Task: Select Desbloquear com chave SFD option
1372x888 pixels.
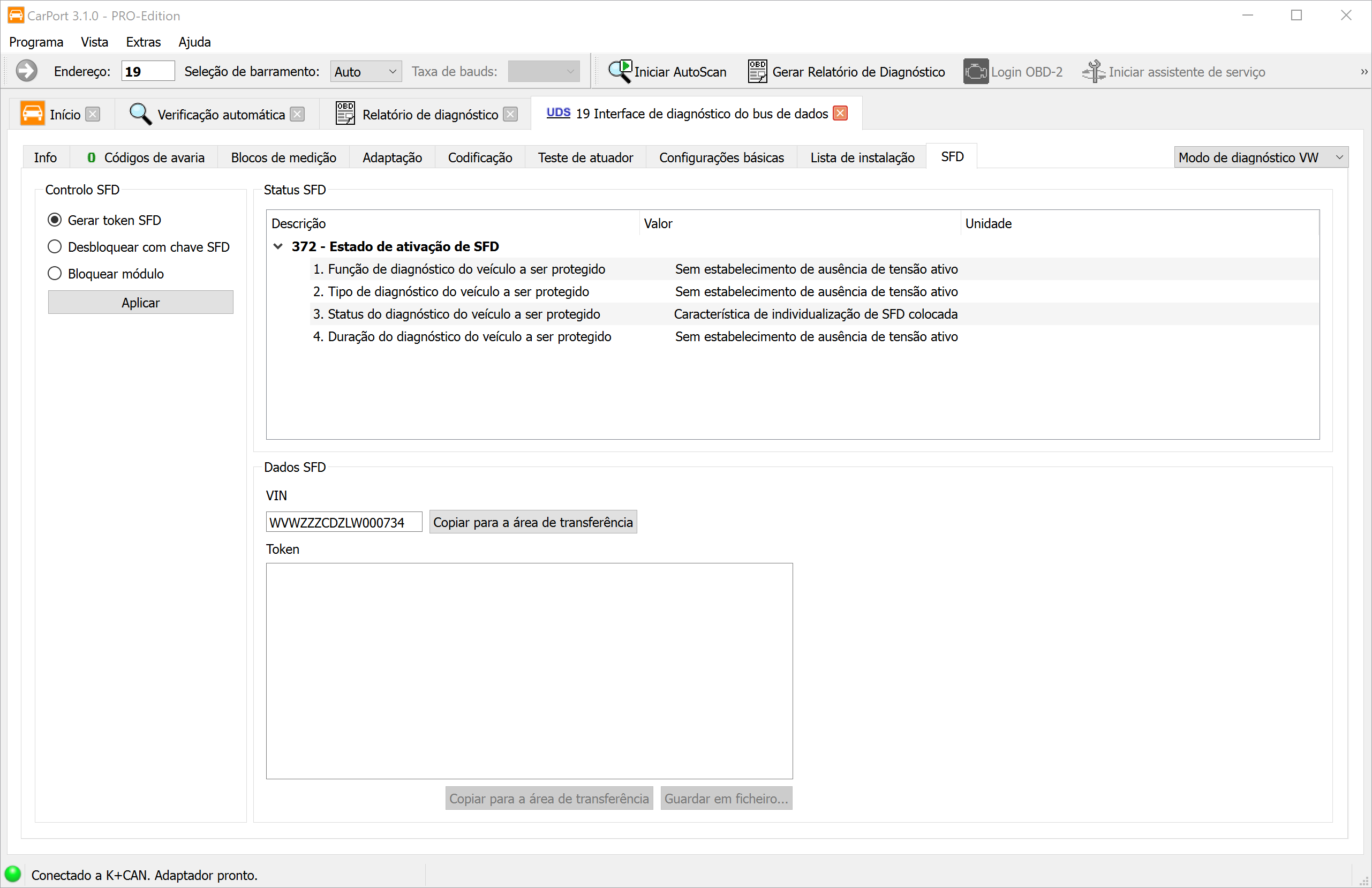Action: (55, 247)
